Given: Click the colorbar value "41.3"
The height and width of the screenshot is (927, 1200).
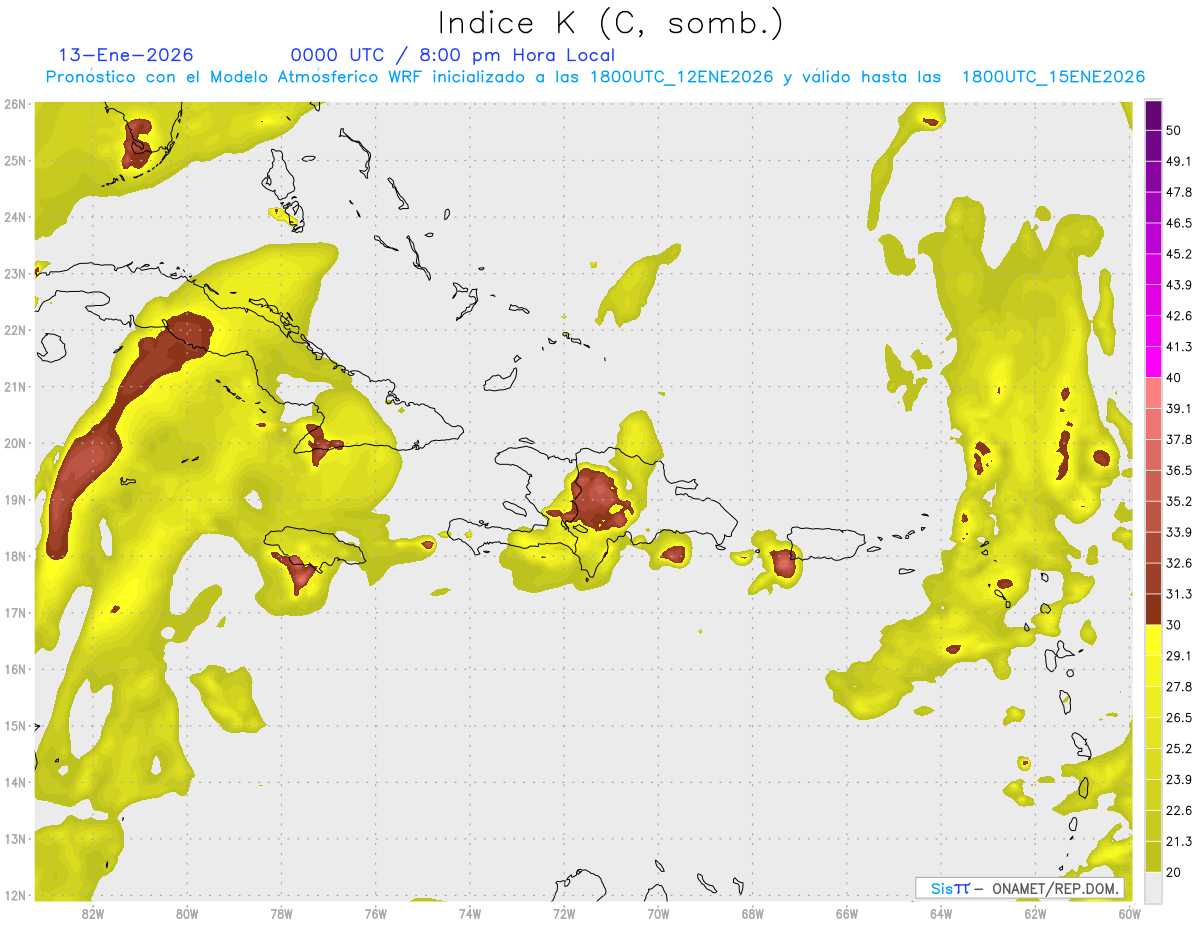Looking at the screenshot, I should pyautogui.click(x=1179, y=347).
